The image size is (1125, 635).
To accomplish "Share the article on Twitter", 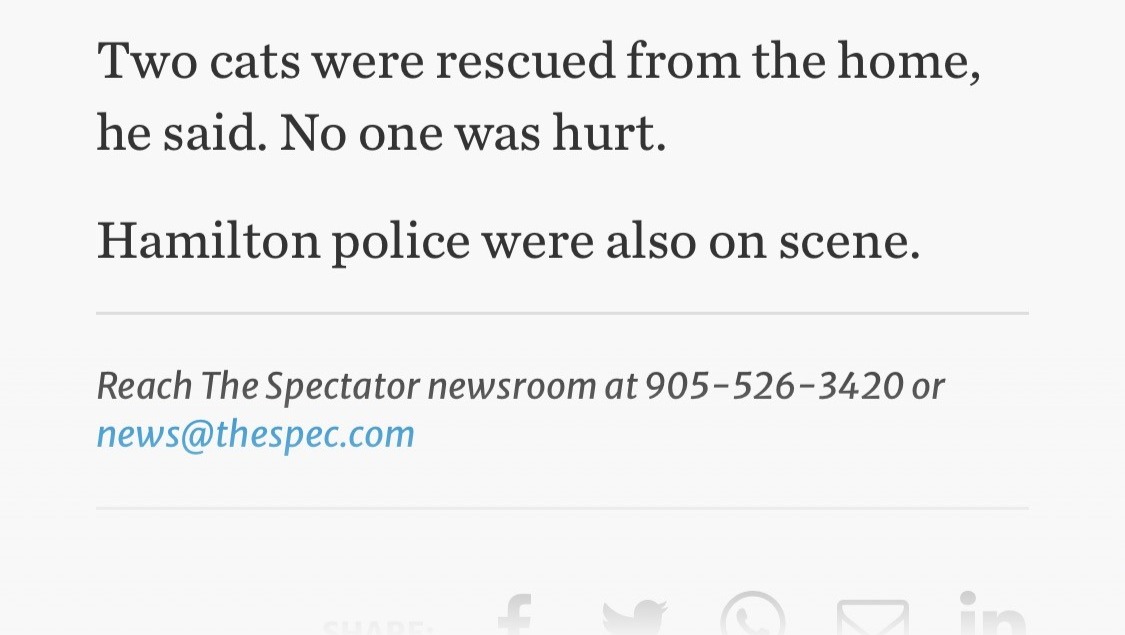I will click(635, 617).
